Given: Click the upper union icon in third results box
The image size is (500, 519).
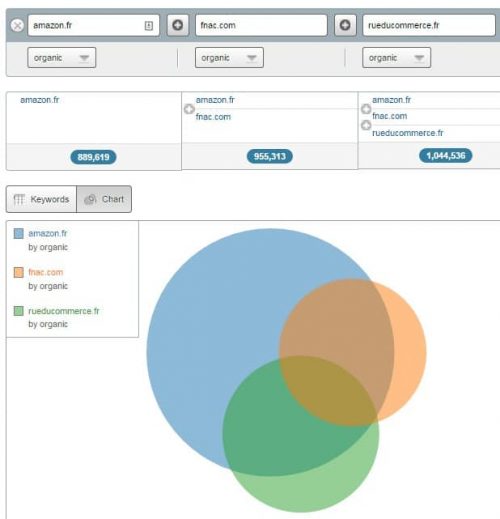Looking at the screenshot, I should click(x=366, y=109).
